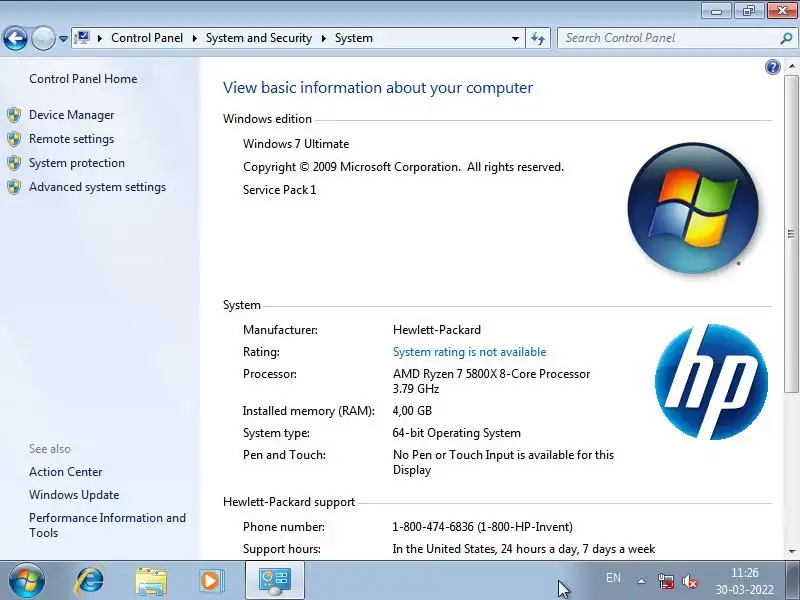The height and width of the screenshot is (600, 800).
Task: Open help via the blue question mark
Action: (x=772, y=67)
